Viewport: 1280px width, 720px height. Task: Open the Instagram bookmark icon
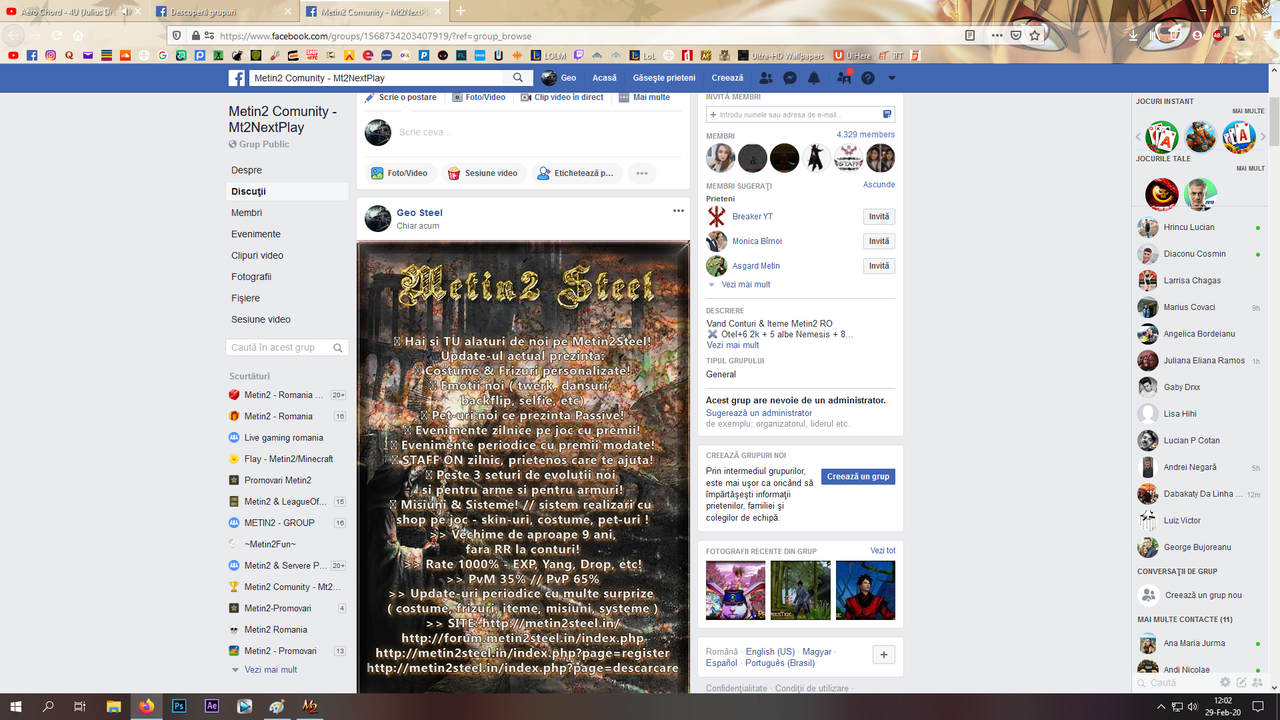coord(50,56)
